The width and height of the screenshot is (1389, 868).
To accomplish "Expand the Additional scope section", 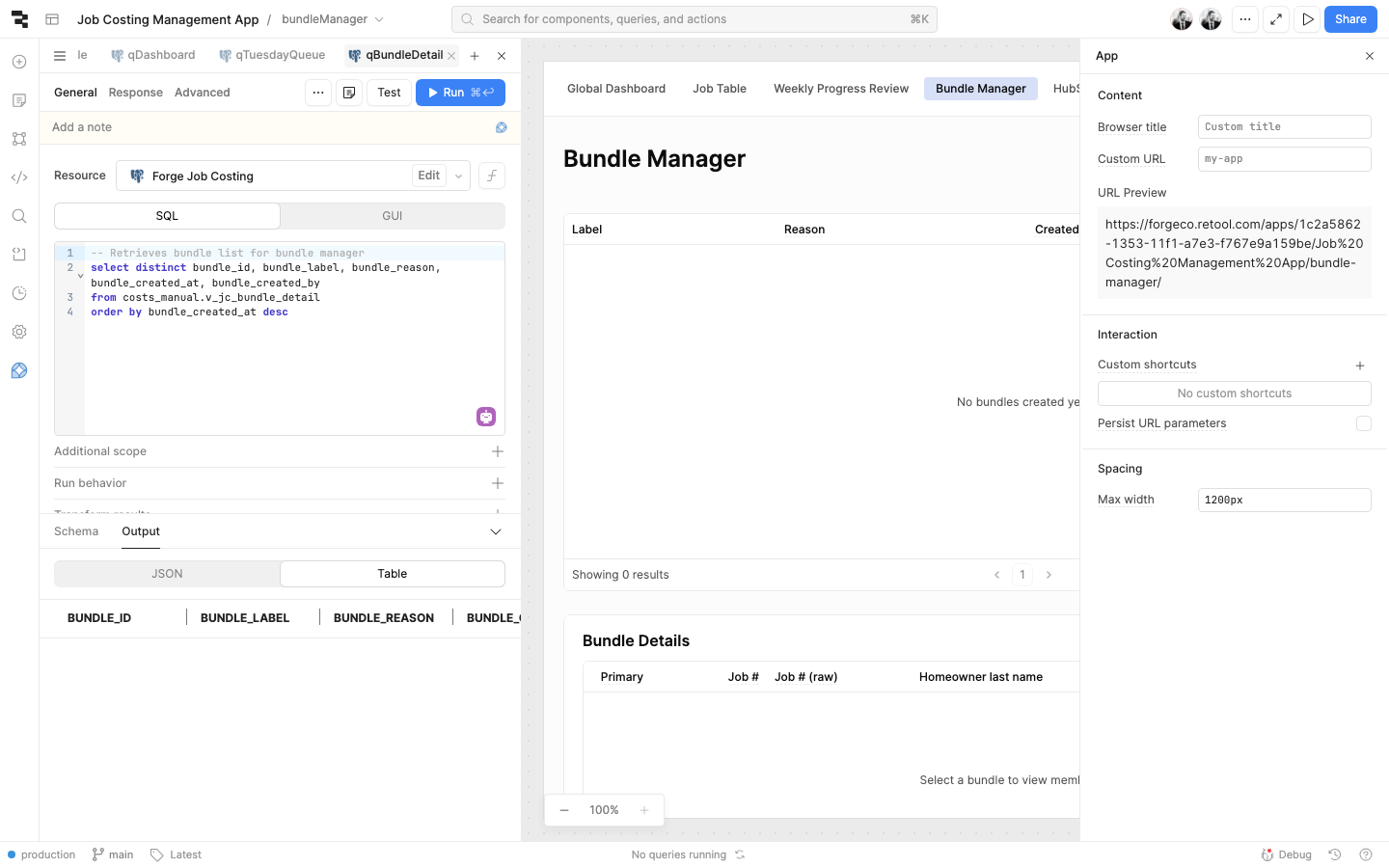I will point(498,451).
